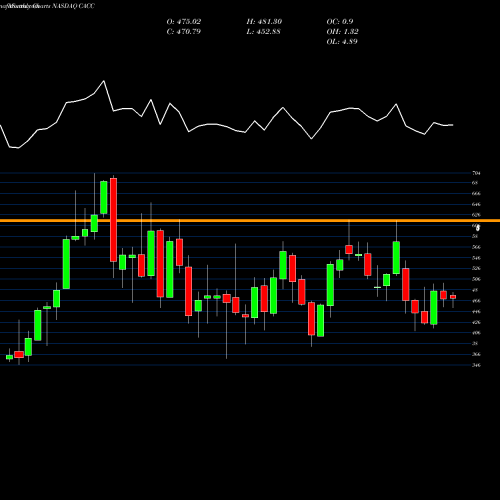Click the 704 price axis label
The width and height of the screenshot is (500, 500).
476,173
